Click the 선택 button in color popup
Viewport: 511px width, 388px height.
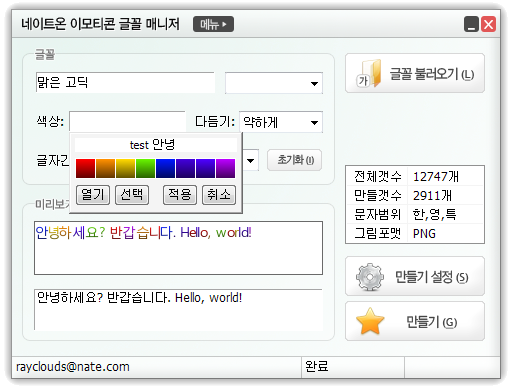[132, 195]
